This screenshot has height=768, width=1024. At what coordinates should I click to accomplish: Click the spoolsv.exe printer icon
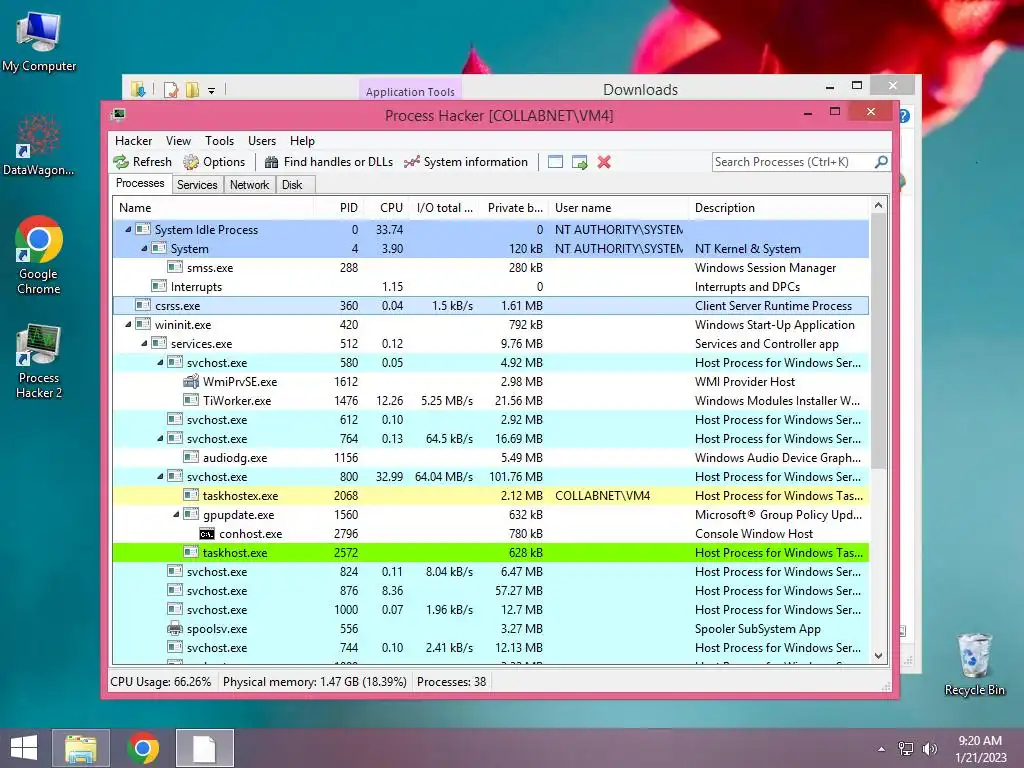(x=175, y=629)
